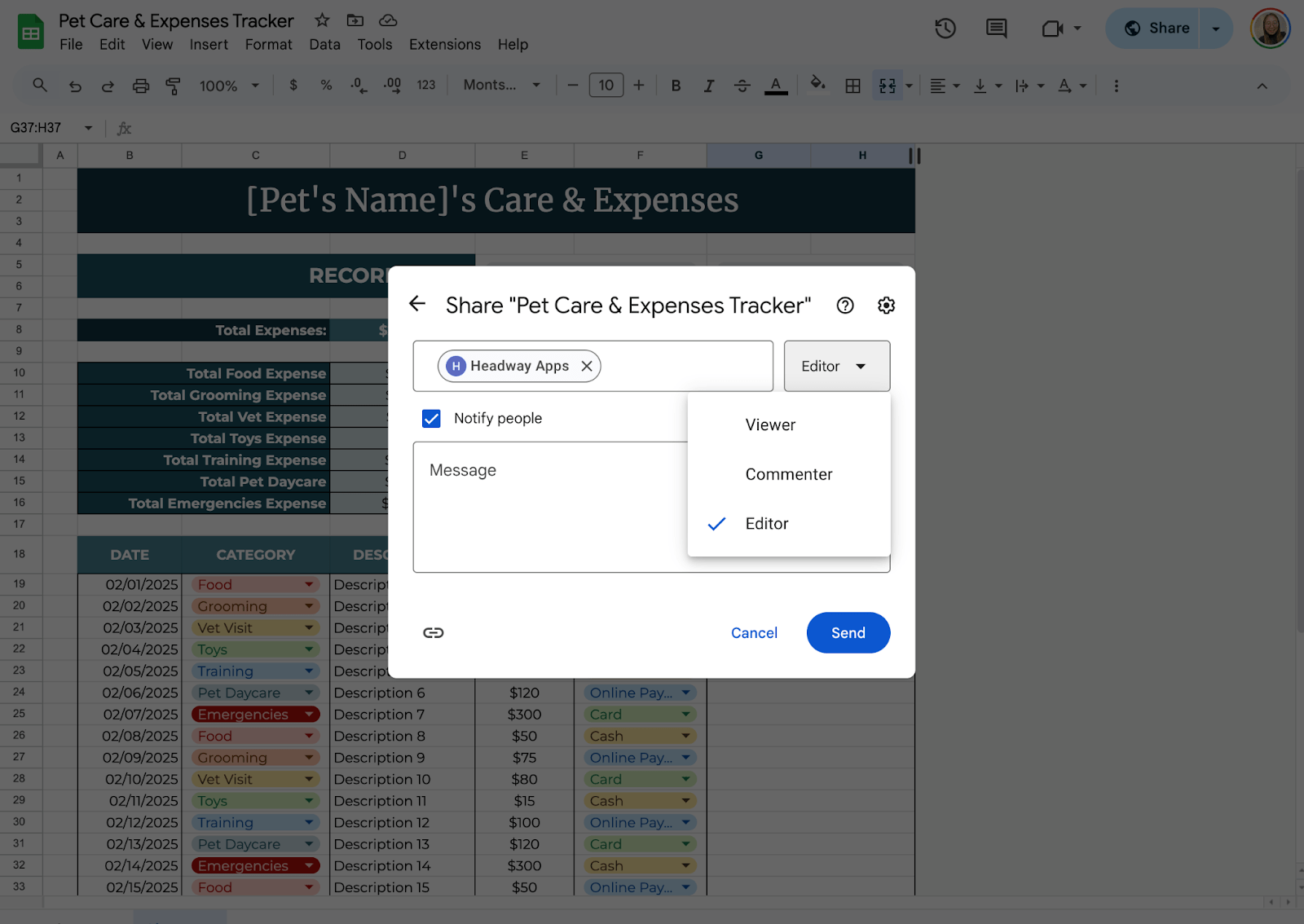Open the fill color bucket

coord(817,84)
